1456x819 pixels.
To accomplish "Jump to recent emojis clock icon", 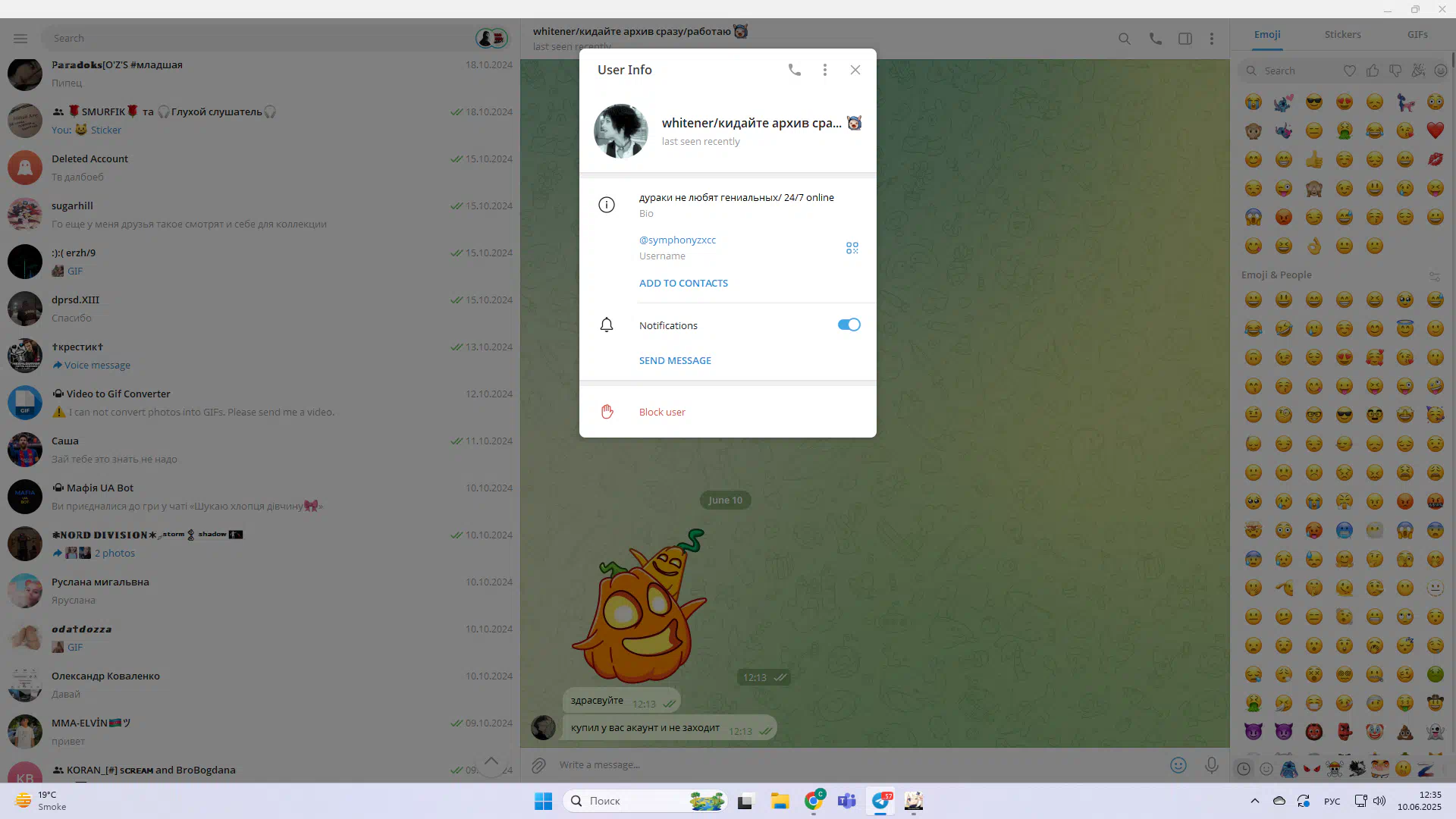I will coord(1244,769).
